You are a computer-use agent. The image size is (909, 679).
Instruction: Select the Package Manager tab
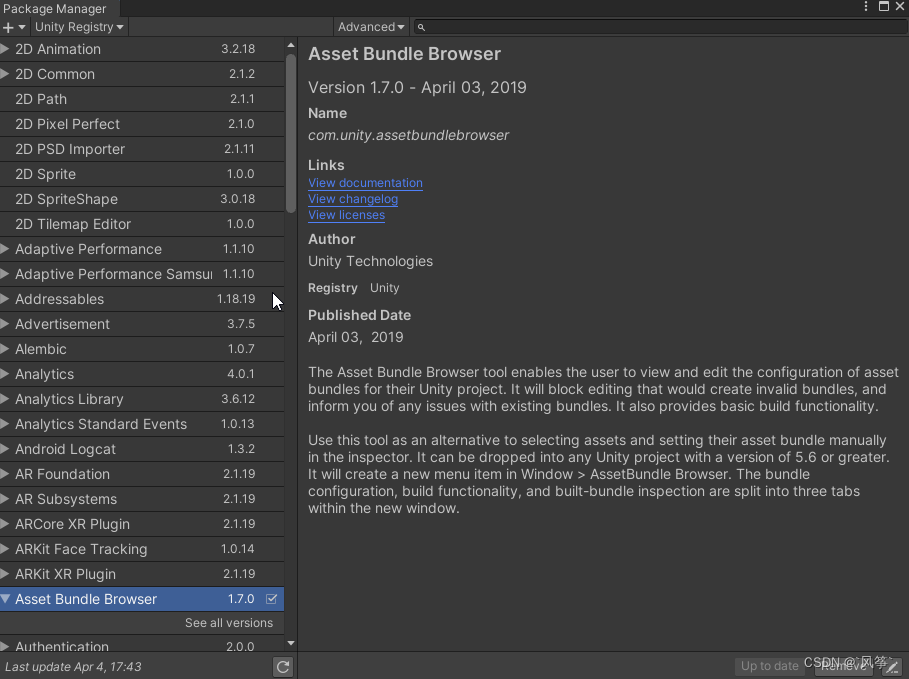(56, 8)
